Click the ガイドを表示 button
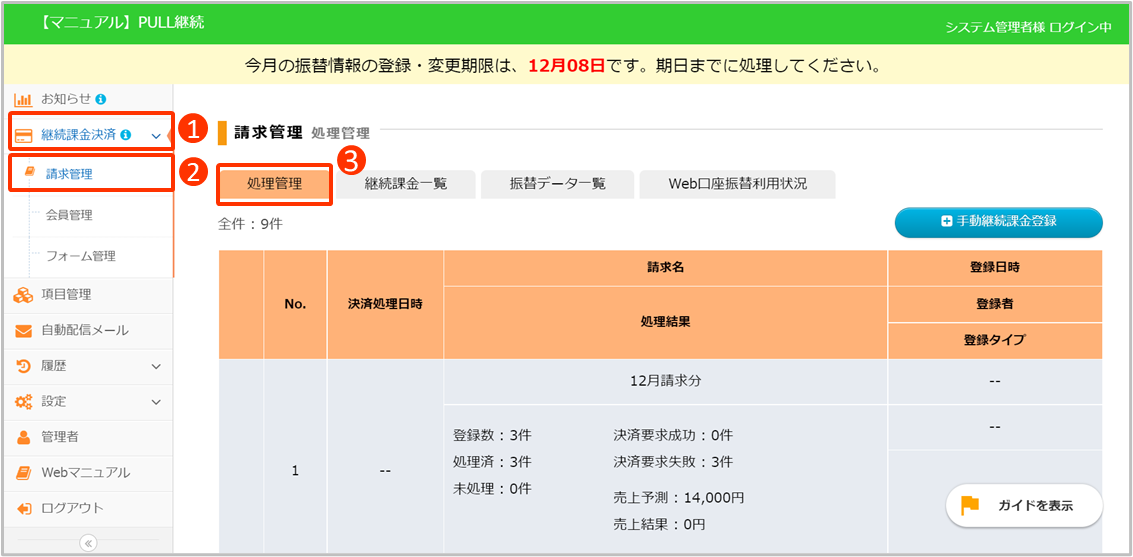Screen dimensions: 1133x557 coord(1024,506)
